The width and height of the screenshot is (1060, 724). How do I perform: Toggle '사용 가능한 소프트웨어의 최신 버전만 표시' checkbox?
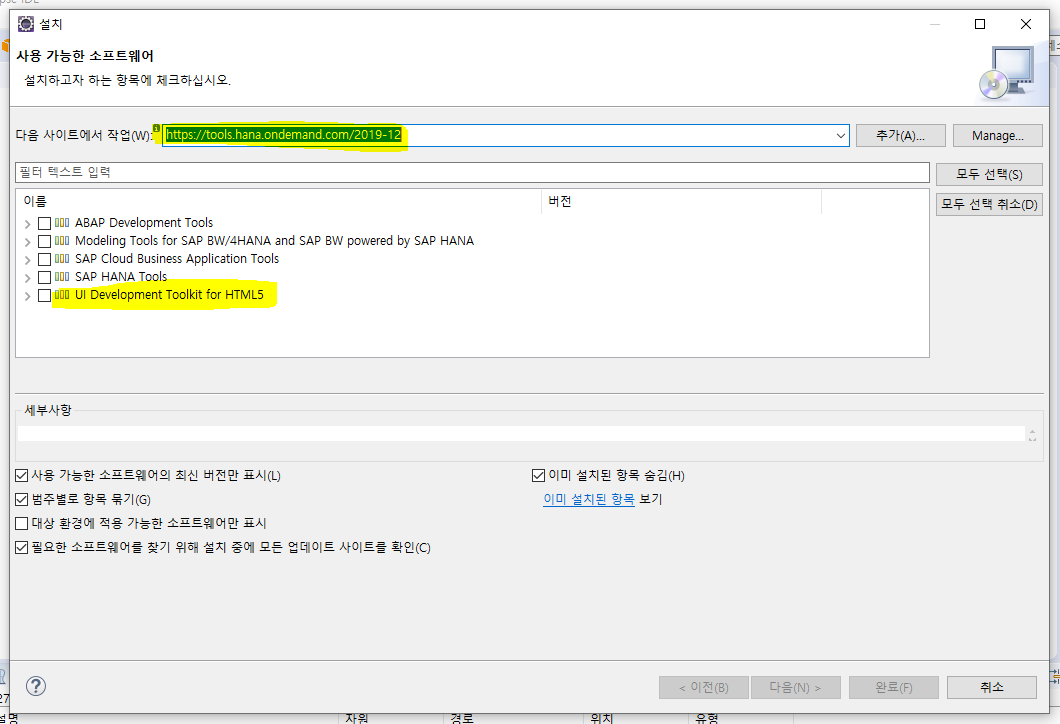click(22, 476)
